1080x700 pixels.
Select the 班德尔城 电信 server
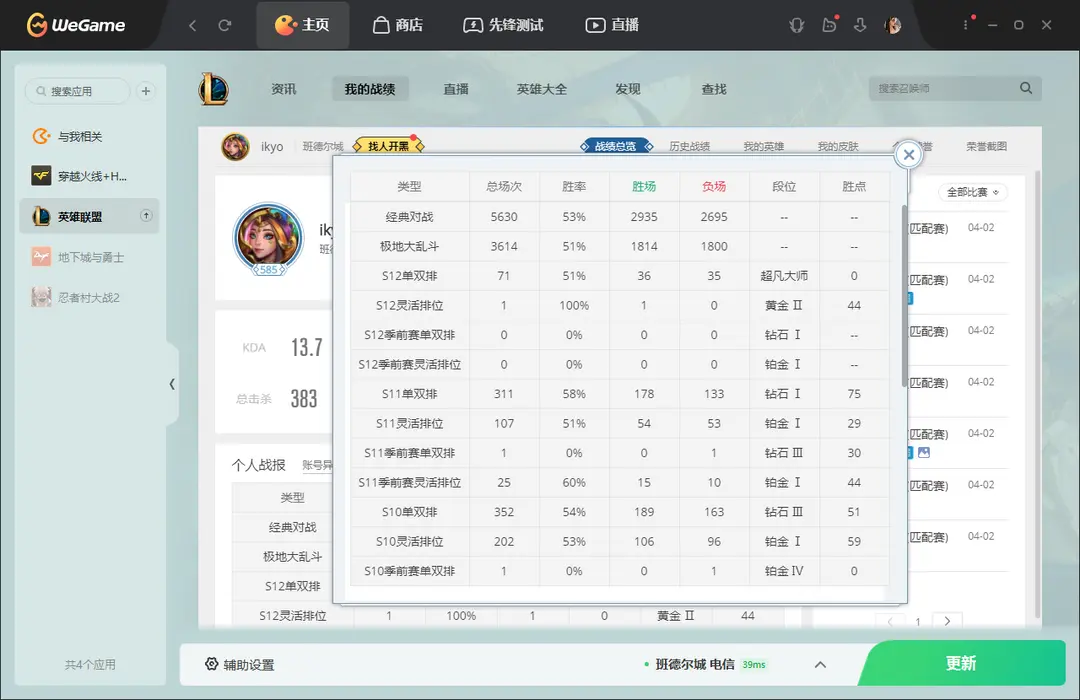pos(695,664)
